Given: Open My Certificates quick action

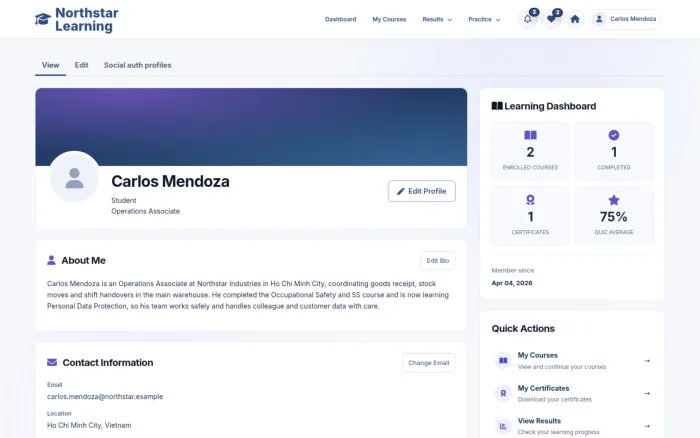Looking at the screenshot, I should click(x=572, y=393).
